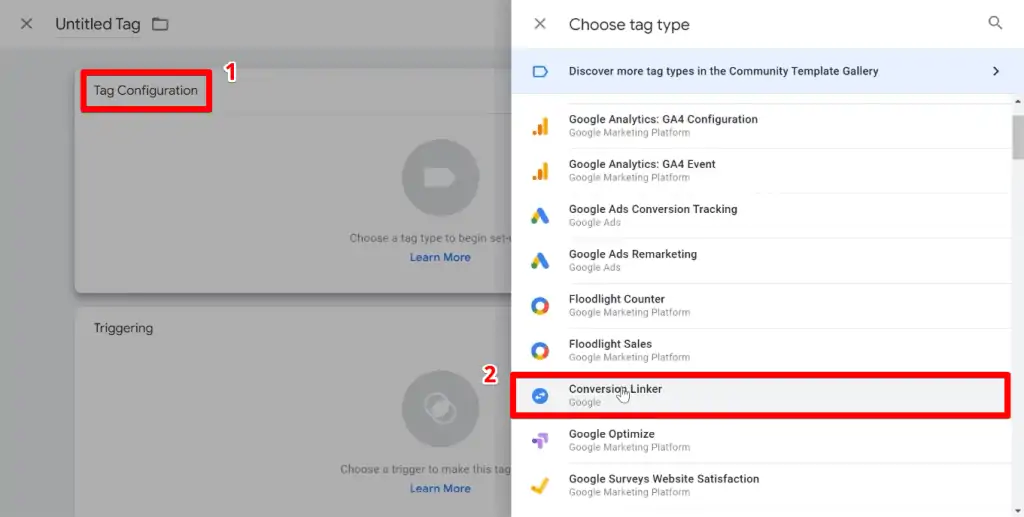Click the Triggering section heading
Screen dimensions: 1024x517
point(123,328)
